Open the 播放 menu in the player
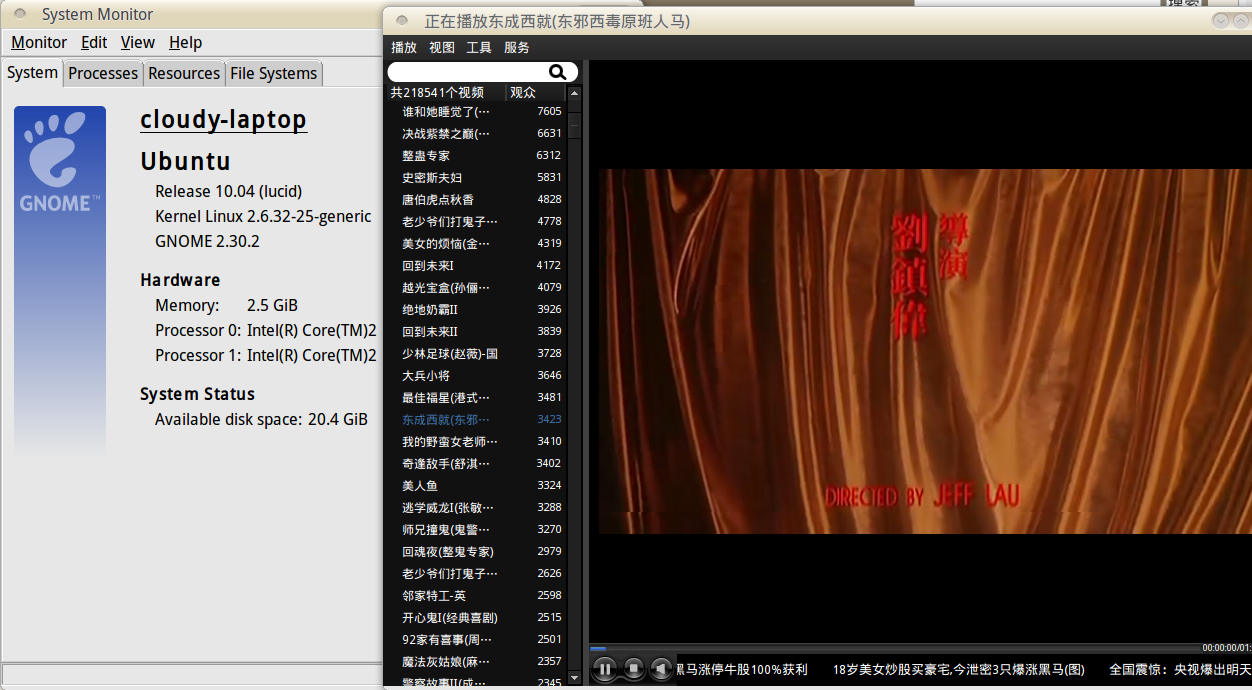 click(x=404, y=47)
